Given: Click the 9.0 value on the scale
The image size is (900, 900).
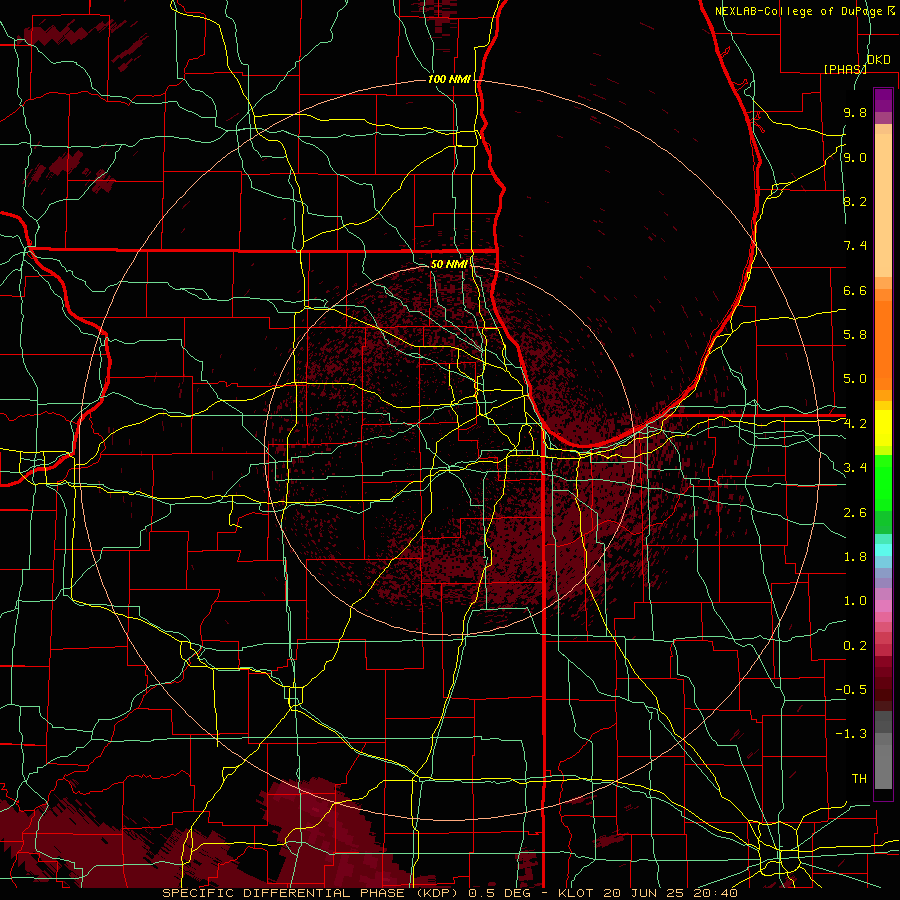Looking at the screenshot, I should pos(855,157).
